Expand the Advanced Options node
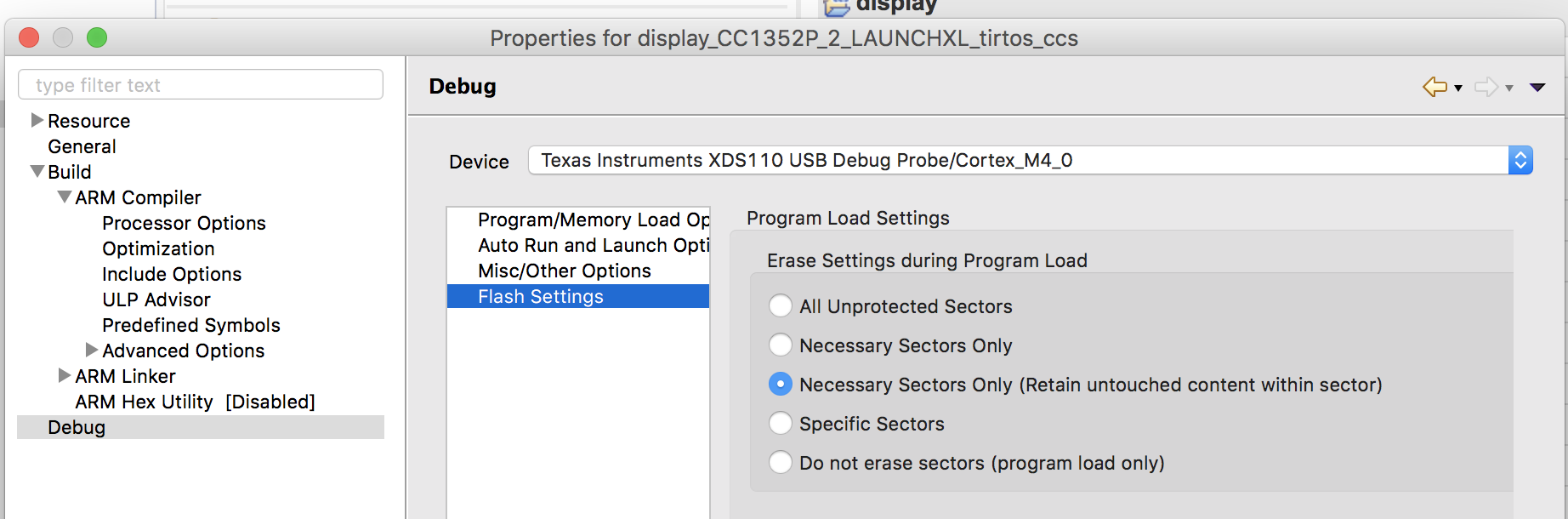 92,350
